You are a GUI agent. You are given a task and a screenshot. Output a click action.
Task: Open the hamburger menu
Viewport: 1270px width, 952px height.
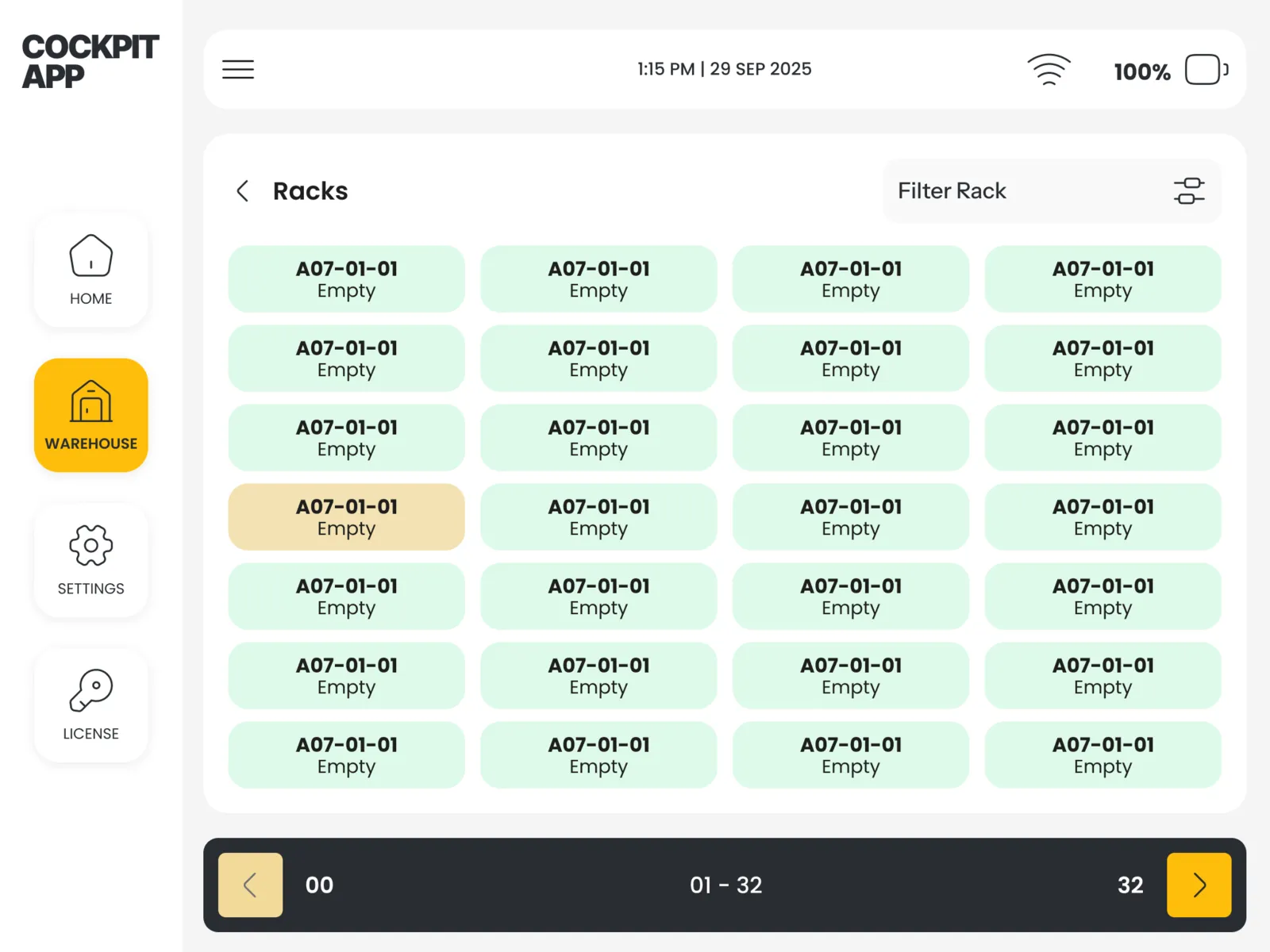[238, 70]
